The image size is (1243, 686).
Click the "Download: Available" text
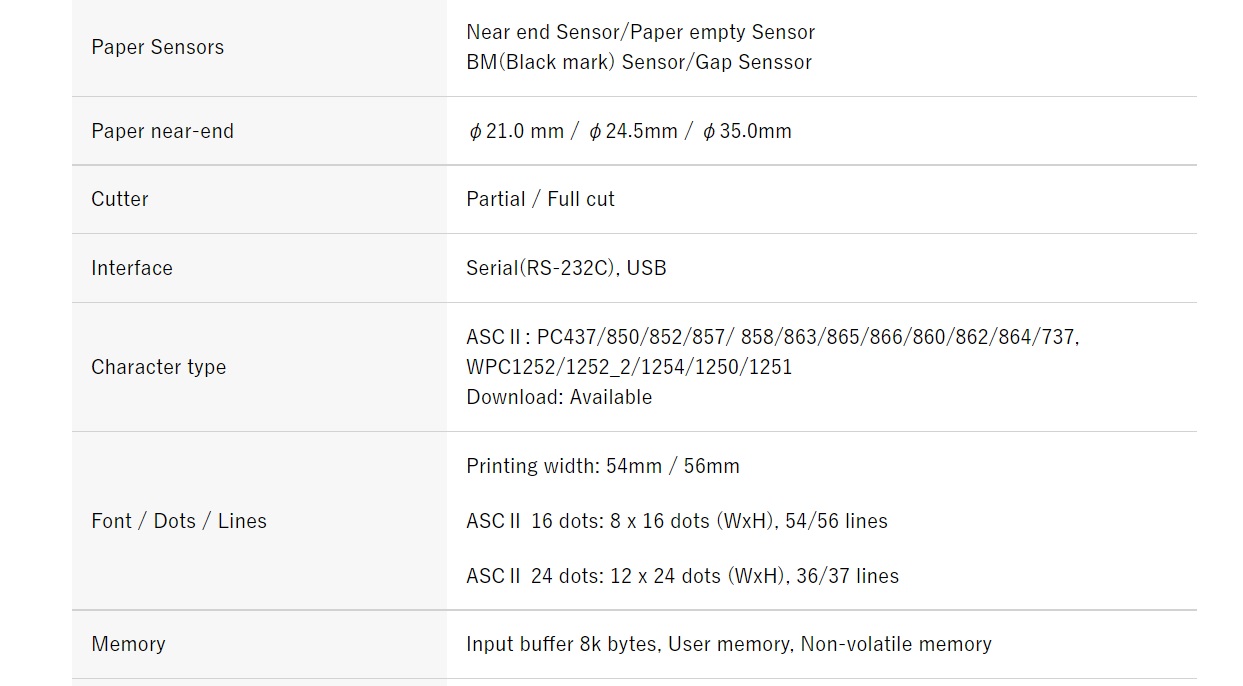559,397
